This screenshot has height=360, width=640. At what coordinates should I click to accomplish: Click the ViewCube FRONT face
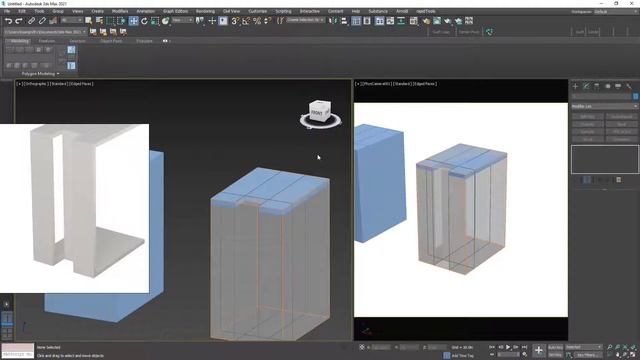[x=317, y=112]
